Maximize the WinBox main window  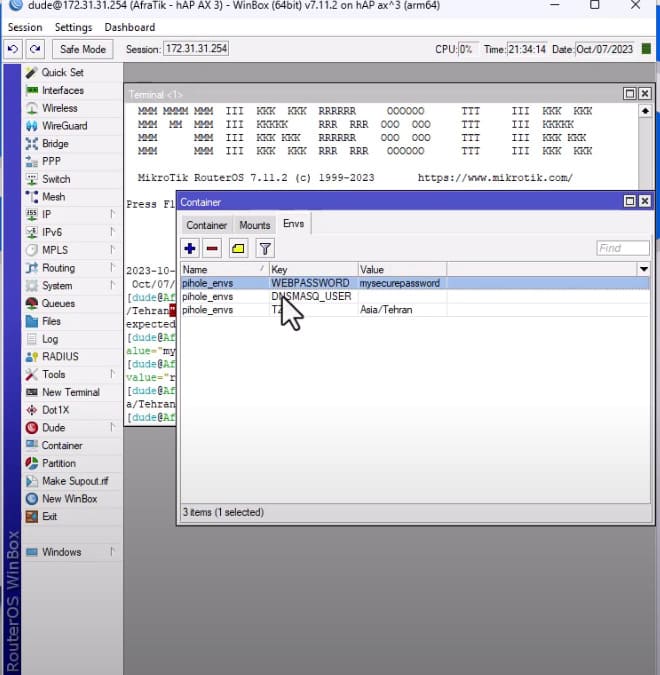coord(595,5)
